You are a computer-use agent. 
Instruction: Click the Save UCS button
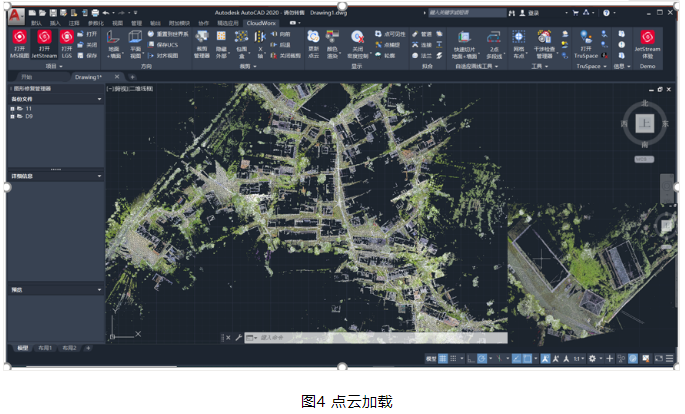[166, 45]
